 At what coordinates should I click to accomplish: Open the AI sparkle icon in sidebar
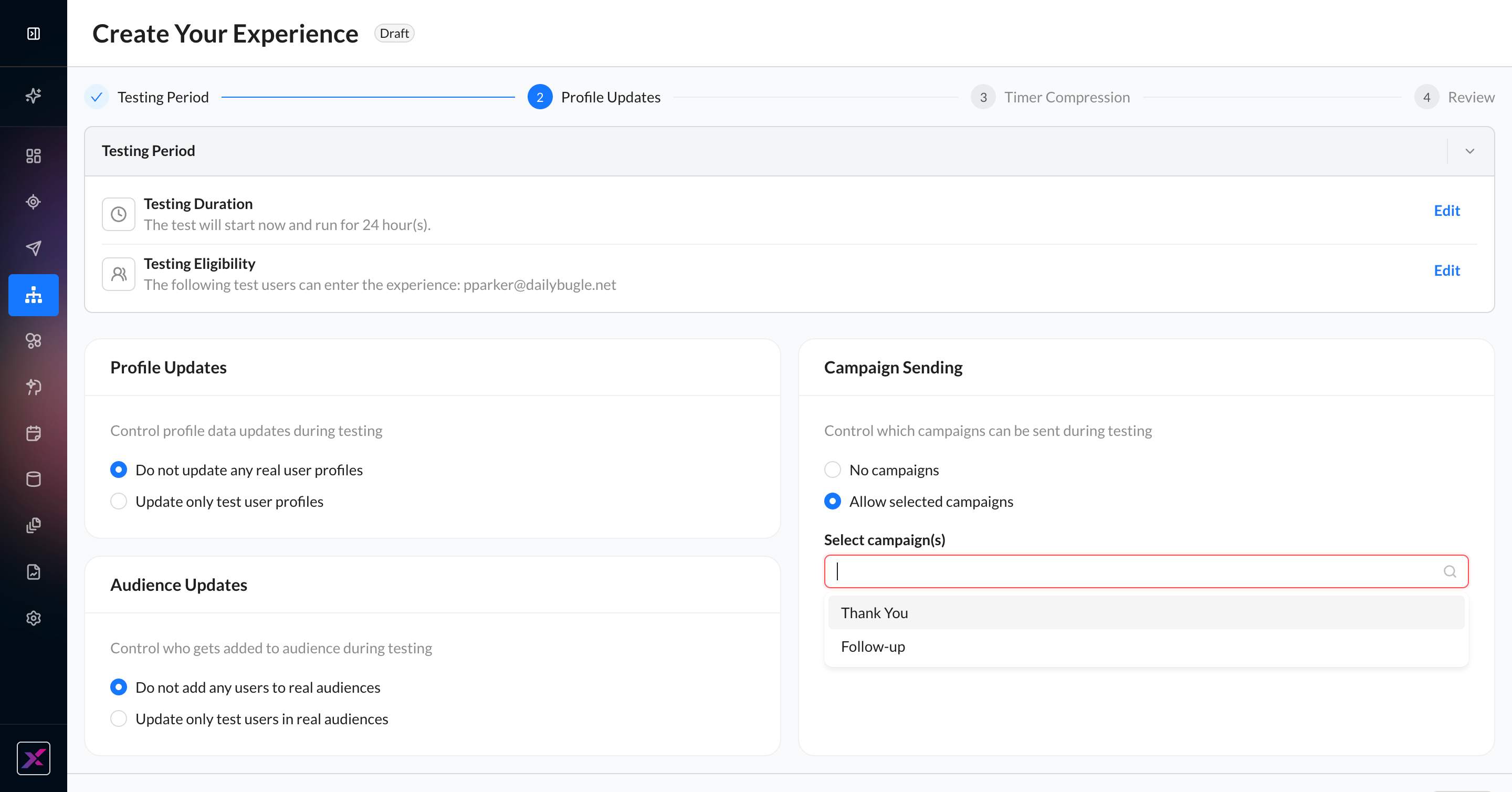[x=34, y=96]
